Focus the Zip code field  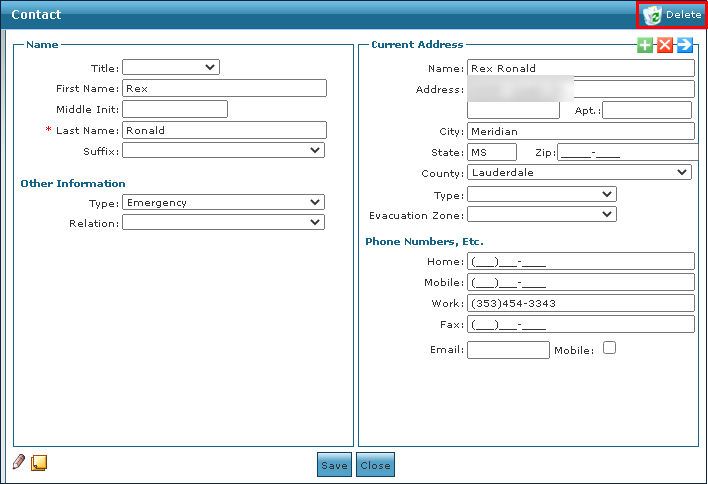627,152
